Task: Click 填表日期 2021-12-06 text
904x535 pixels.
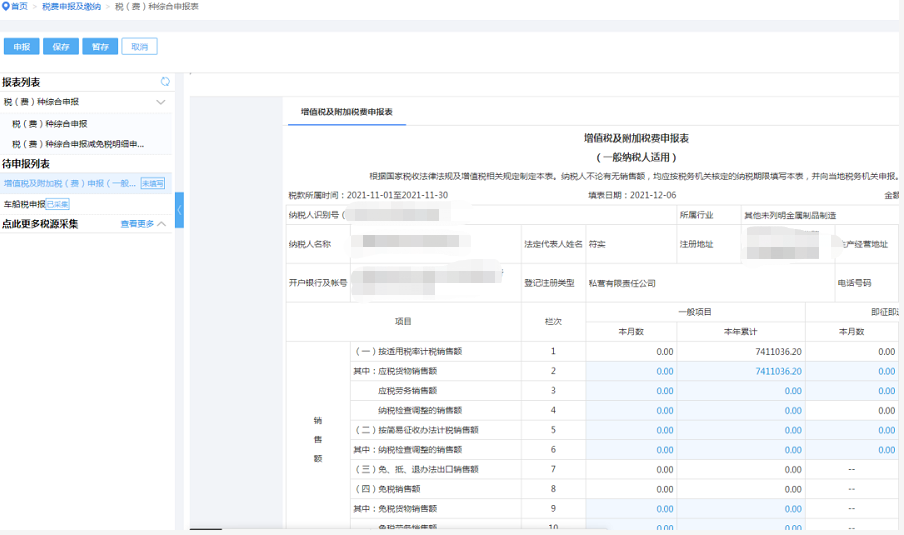Action: (632, 195)
